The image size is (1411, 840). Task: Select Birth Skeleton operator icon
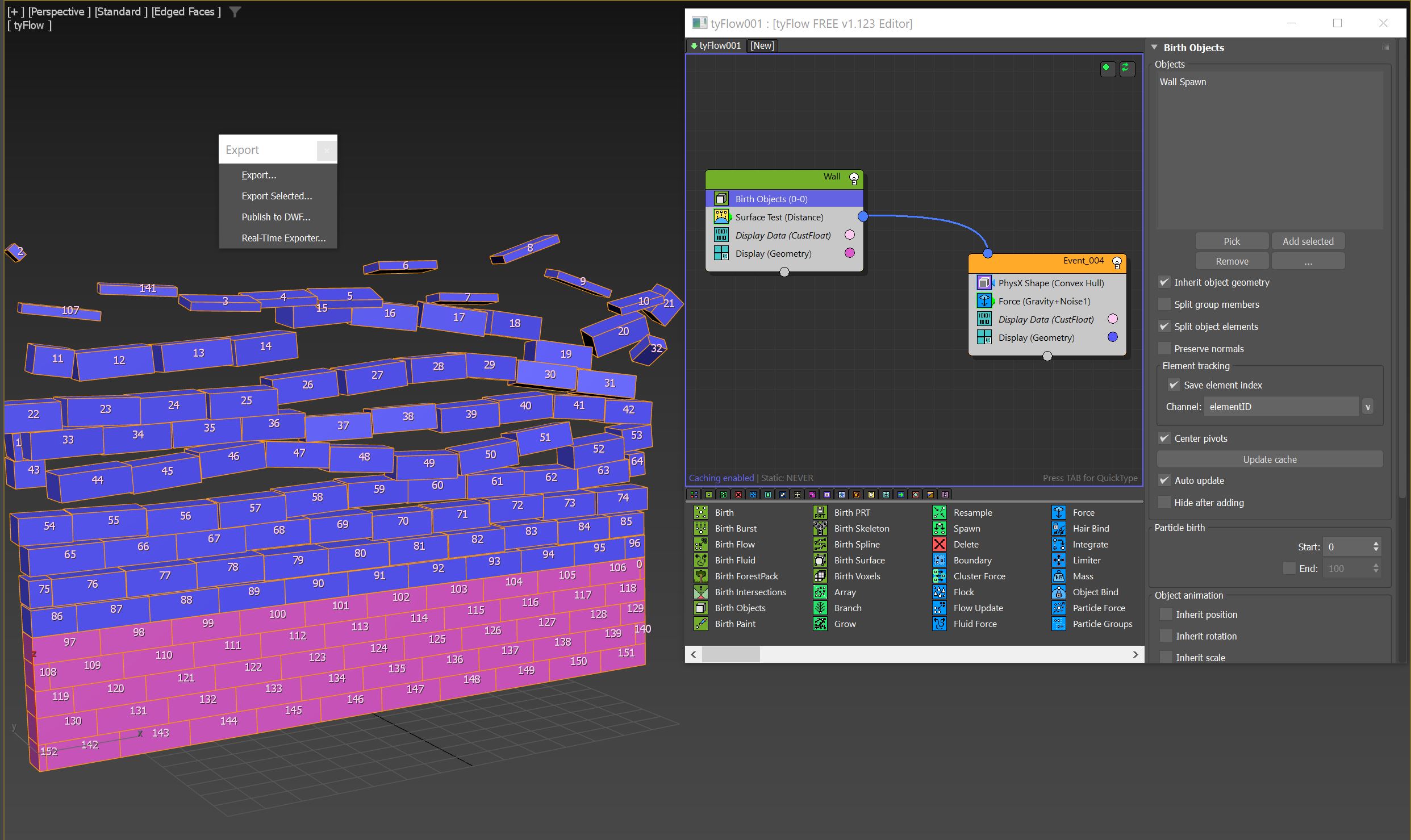click(820, 528)
